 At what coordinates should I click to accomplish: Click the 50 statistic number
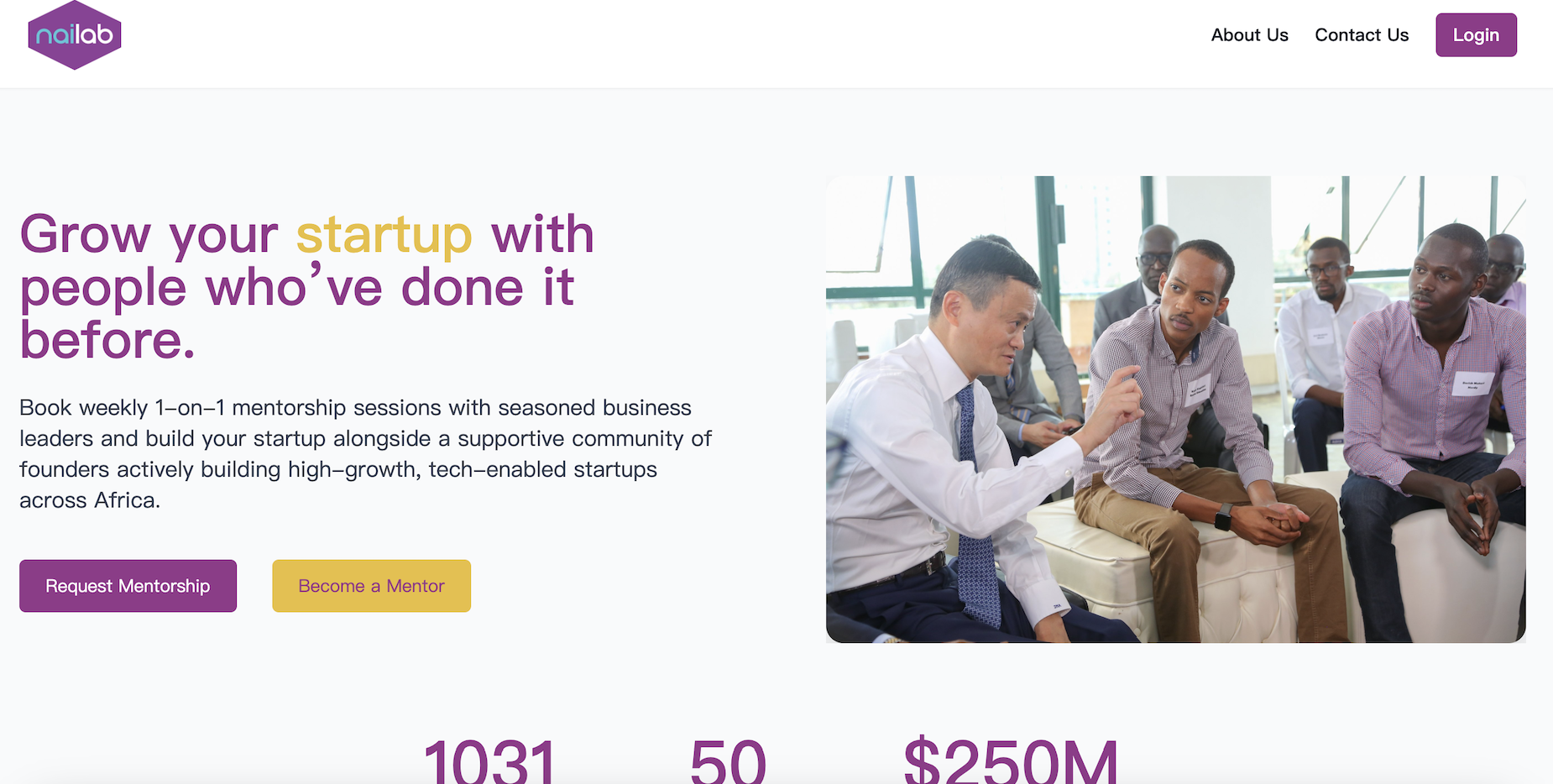click(x=728, y=760)
